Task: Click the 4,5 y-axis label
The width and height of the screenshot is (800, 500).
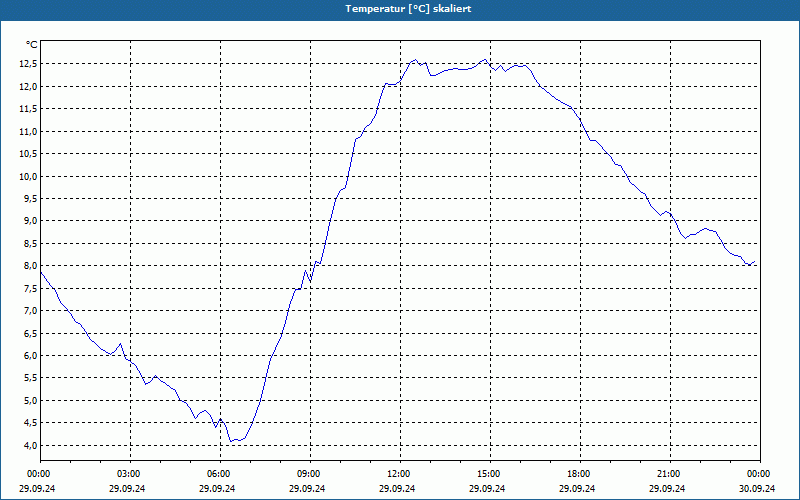Action: click(x=31, y=423)
